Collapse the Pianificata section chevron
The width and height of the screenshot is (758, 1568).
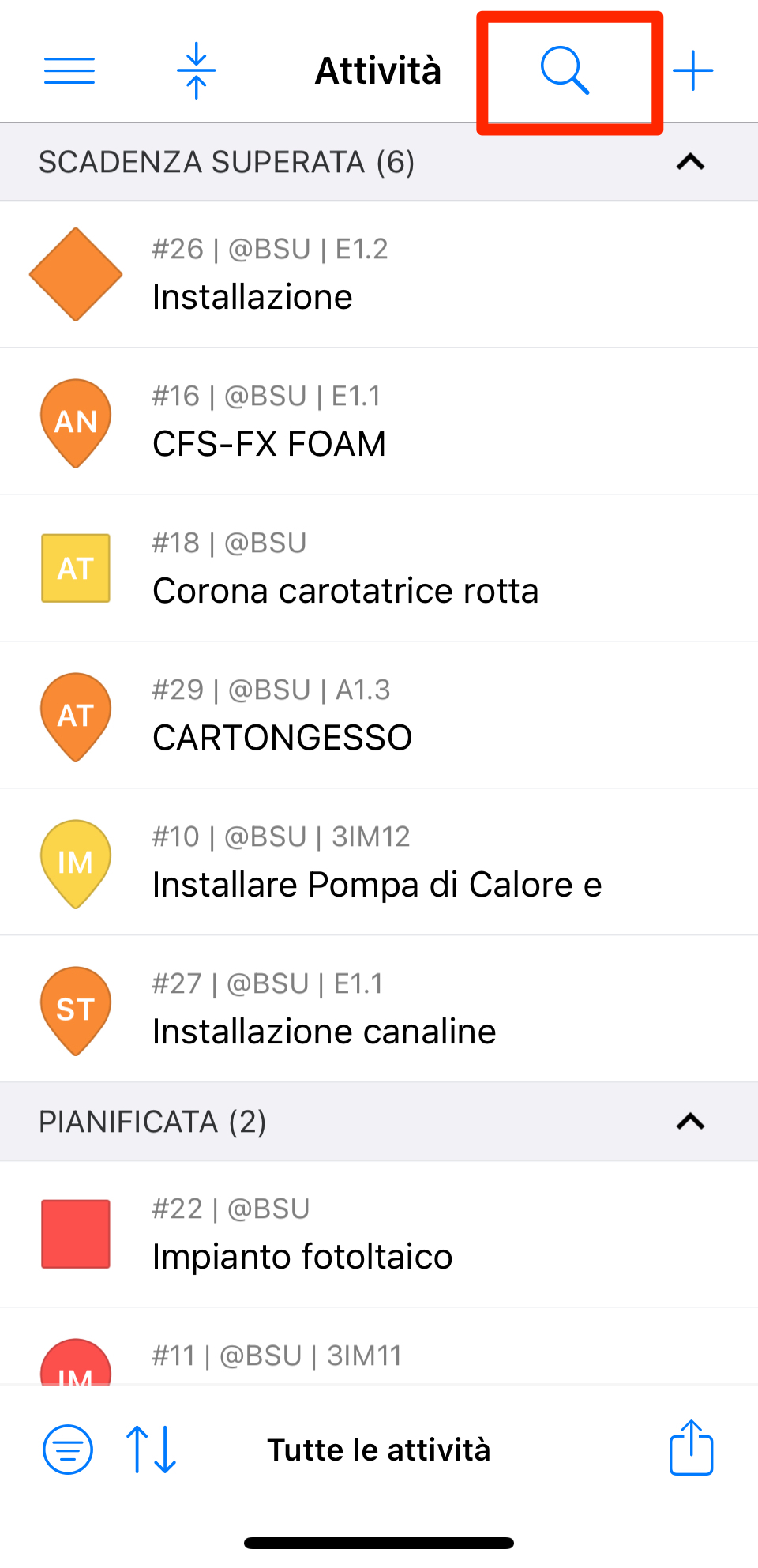click(690, 1122)
